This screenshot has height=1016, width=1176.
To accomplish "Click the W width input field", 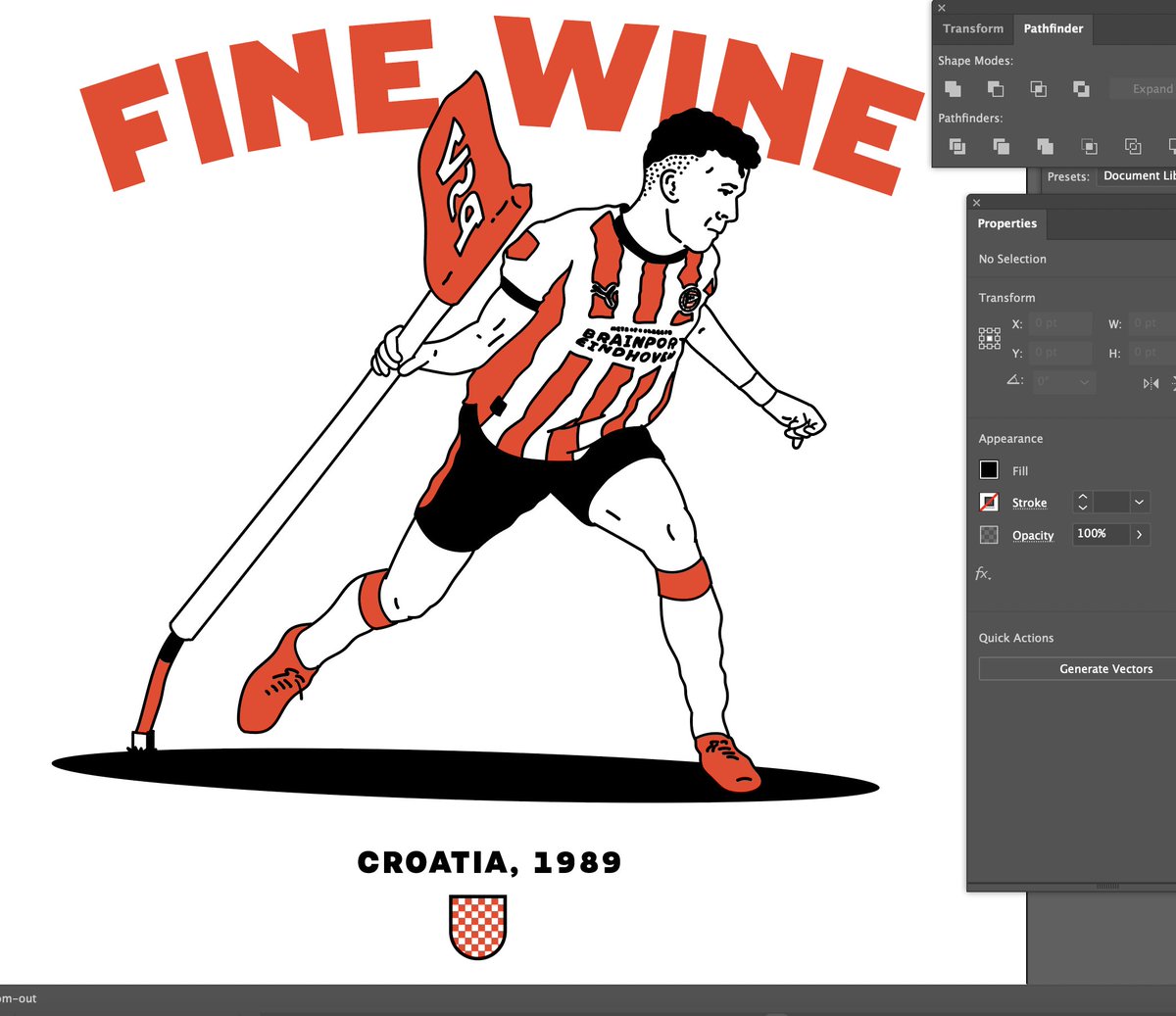I will (x=1153, y=323).
